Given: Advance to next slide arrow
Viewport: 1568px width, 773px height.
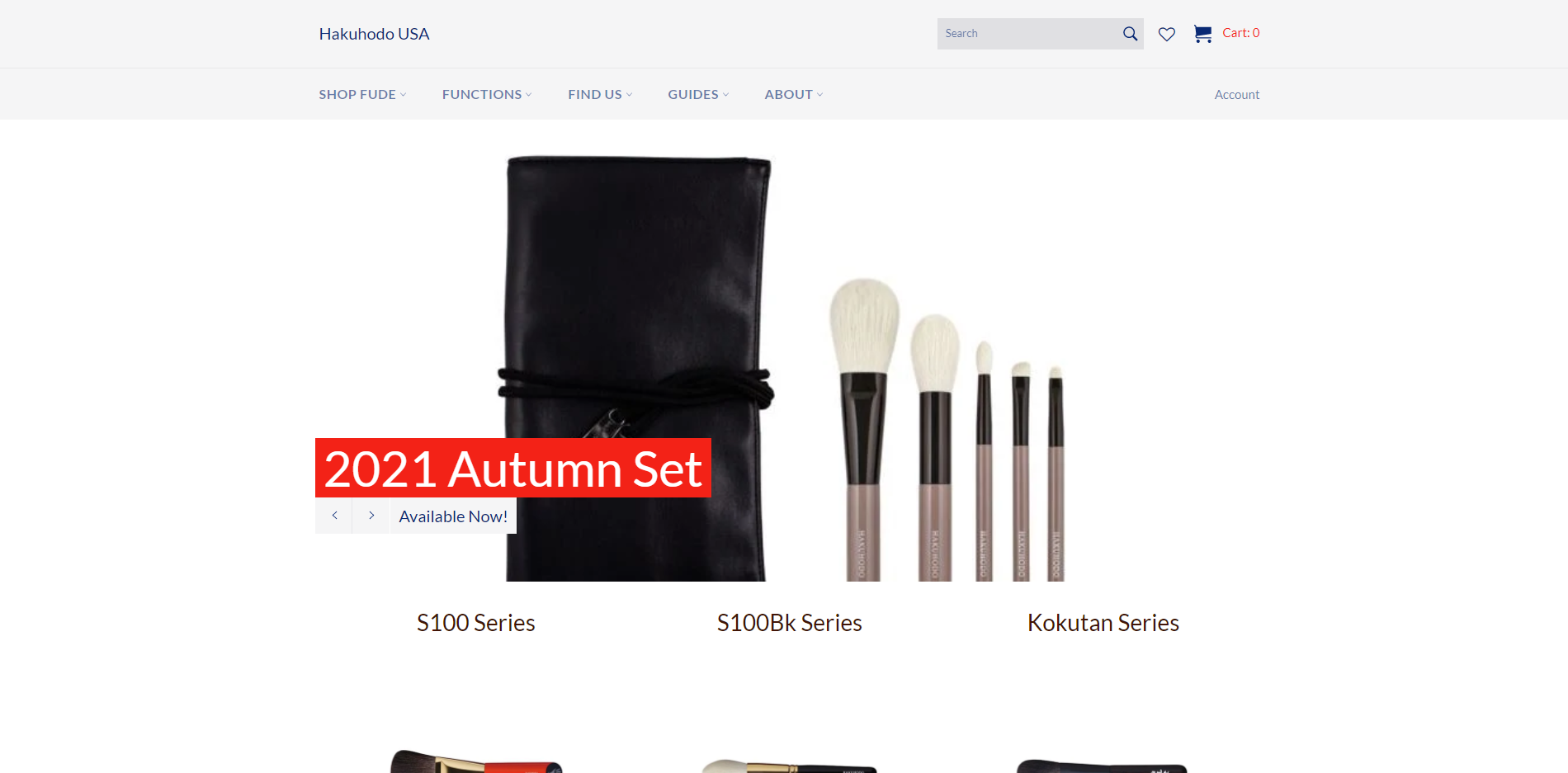Looking at the screenshot, I should point(371,516).
